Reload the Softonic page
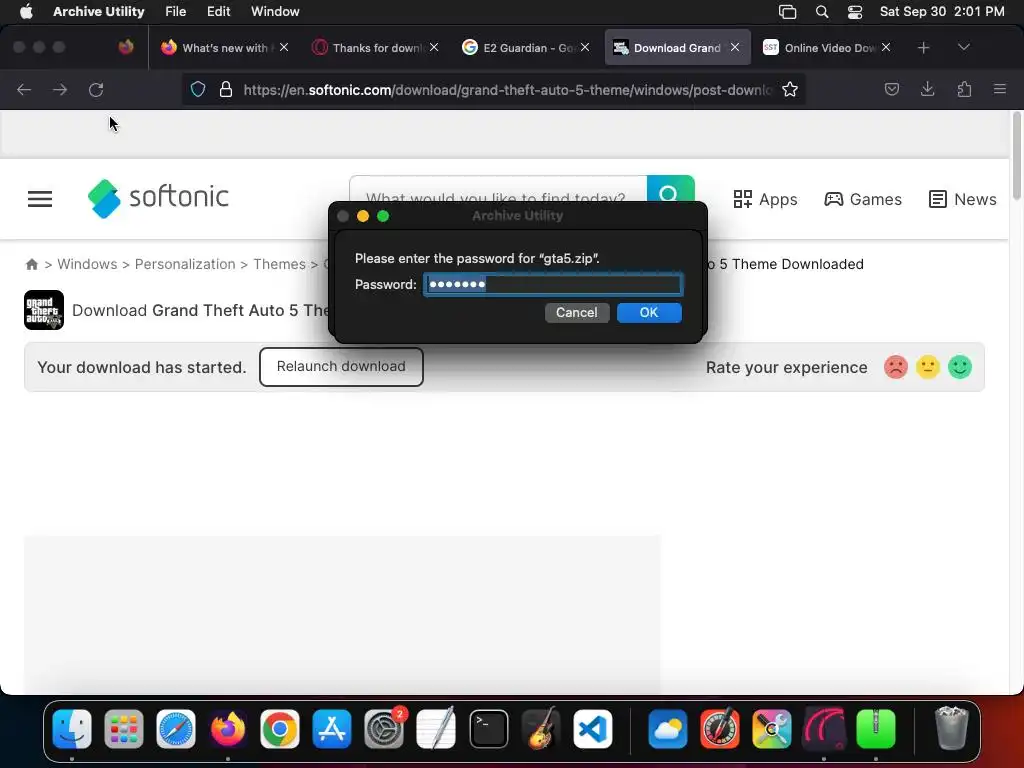 96,89
